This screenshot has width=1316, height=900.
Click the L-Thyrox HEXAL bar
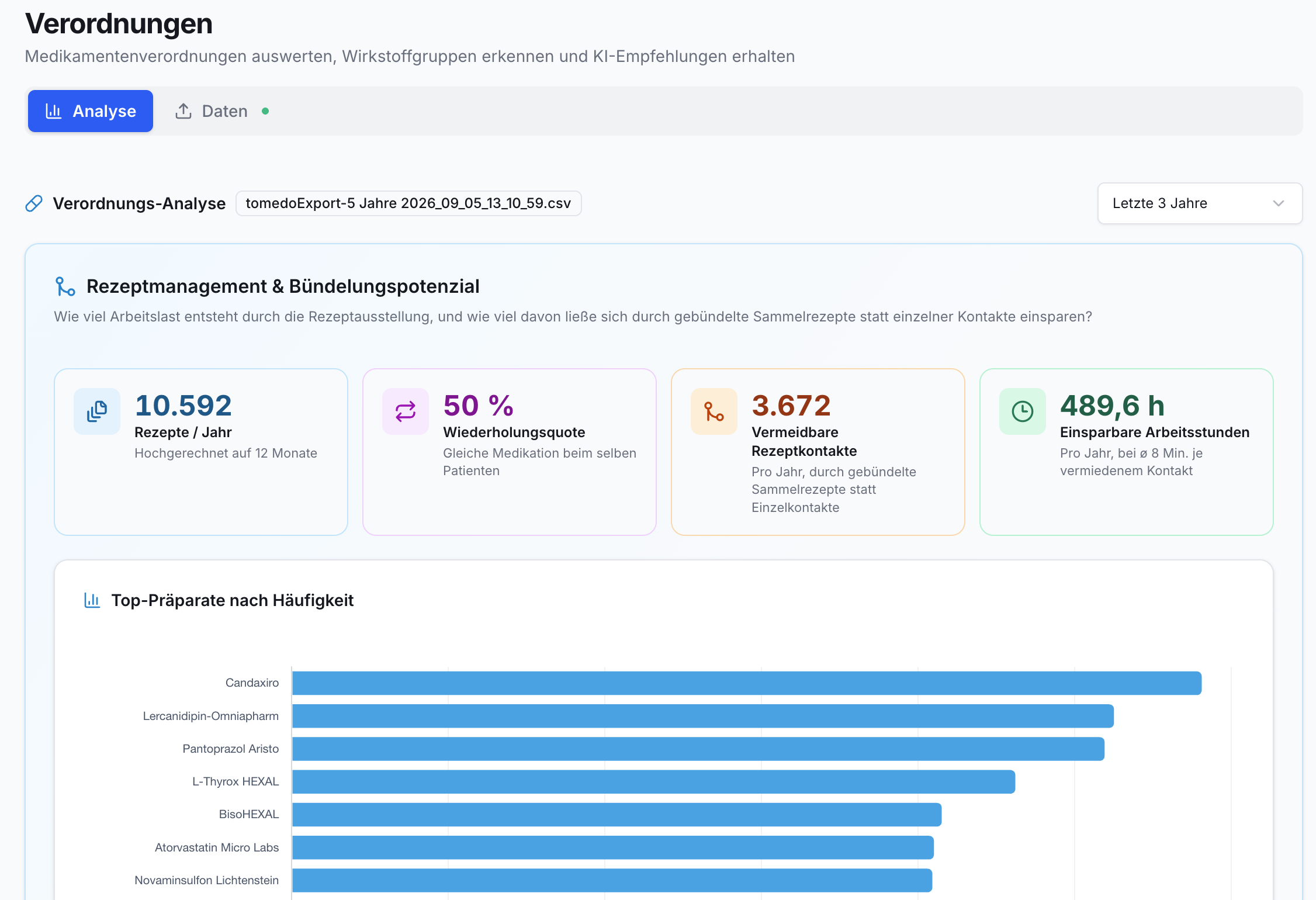click(x=654, y=781)
